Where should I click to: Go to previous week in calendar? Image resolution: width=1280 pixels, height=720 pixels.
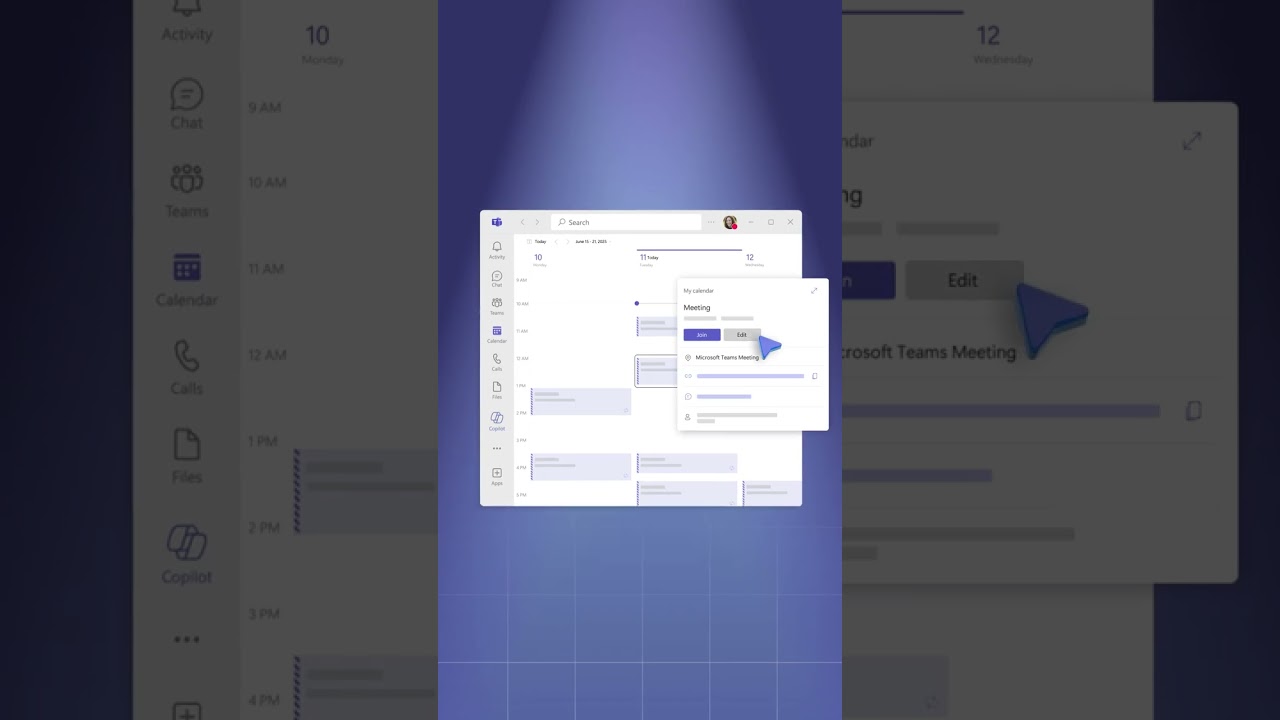556,241
